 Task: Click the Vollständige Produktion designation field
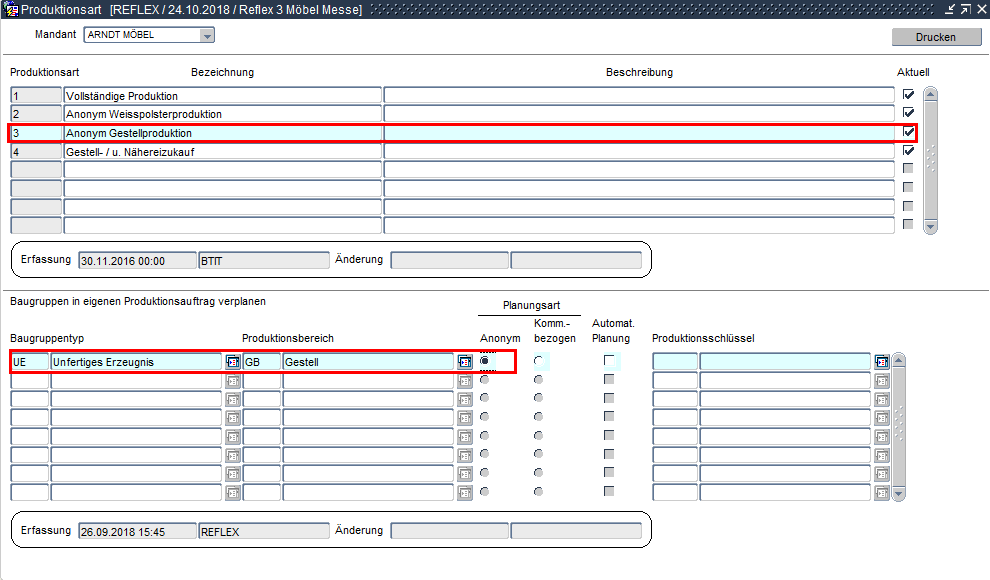click(x=222, y=96)
